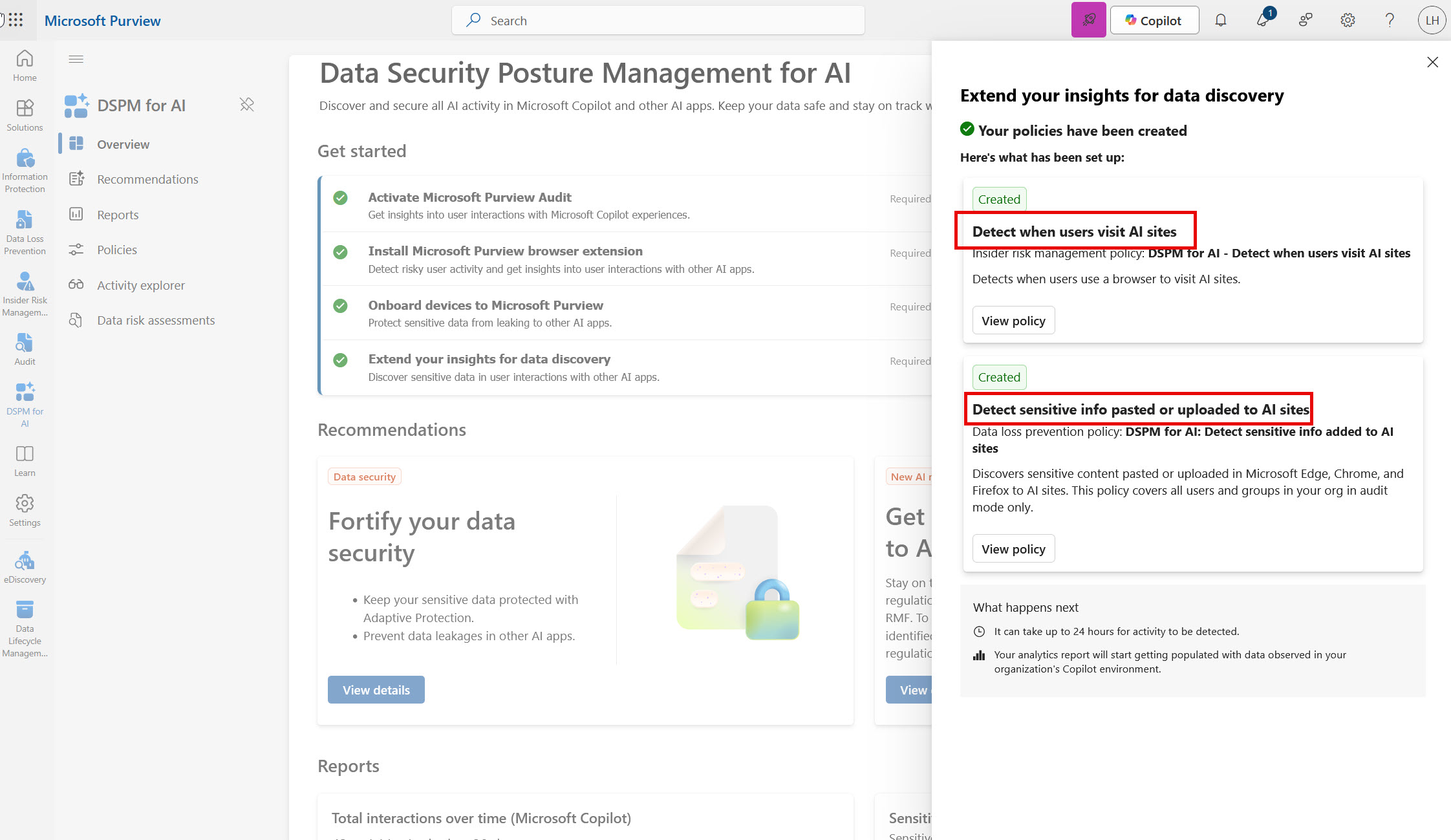1451x840 pixels.
Task: View the Detect when users visit AI sites policy
Action: coord(1013,321)
